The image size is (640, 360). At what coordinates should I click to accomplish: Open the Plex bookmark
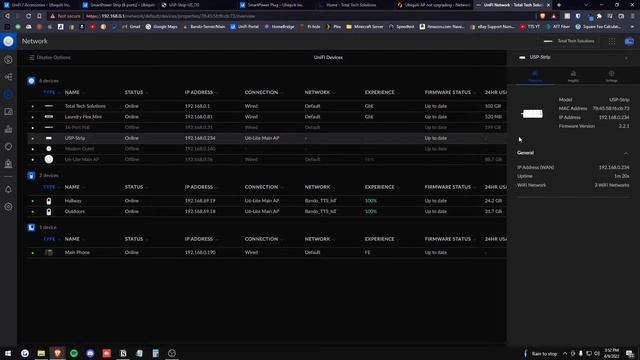pyautogui.click(x=334, y=27)
